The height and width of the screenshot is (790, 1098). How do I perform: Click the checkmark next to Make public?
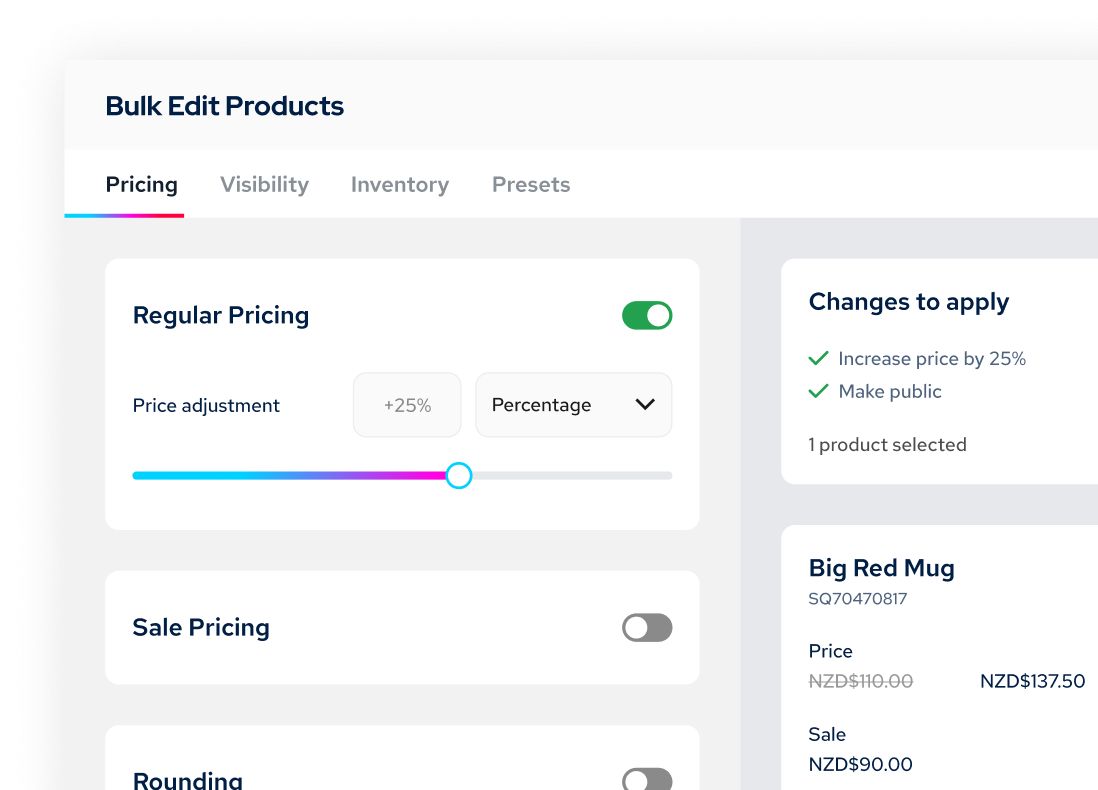click(818, 391)
